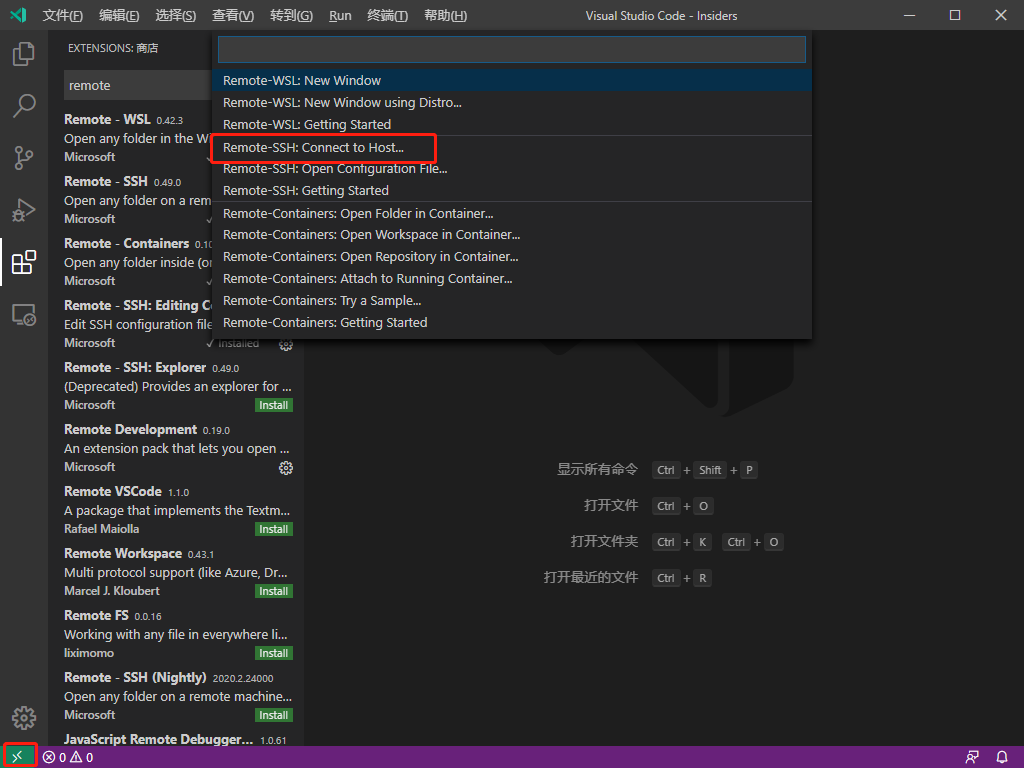Select 'Remote-WSL: Getting Started' command
The width and height of the screenshot is (1024, 768).
click(511, 125)
